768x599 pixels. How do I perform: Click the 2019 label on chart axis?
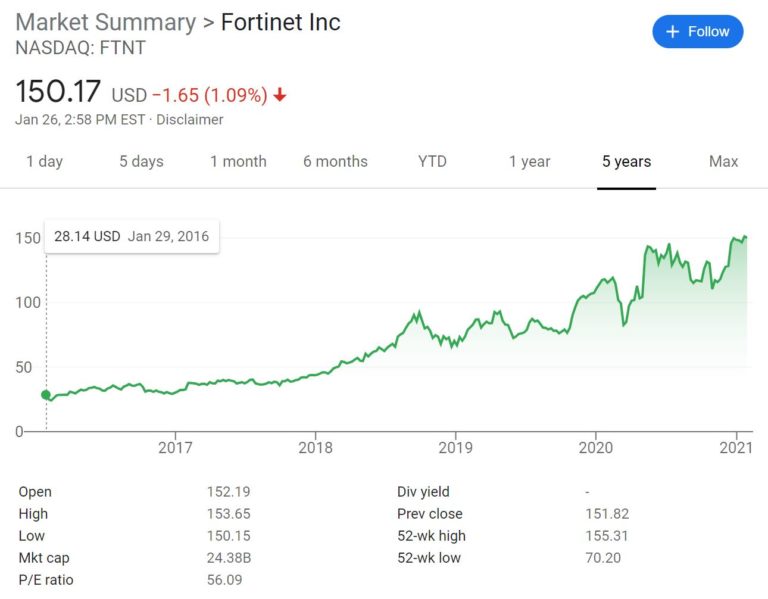(456, 448)
